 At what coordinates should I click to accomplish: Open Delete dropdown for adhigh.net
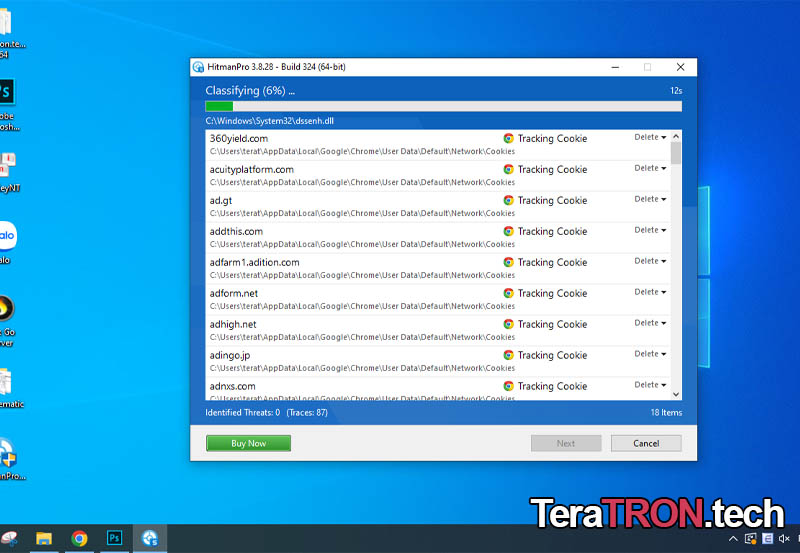(650, 323)
